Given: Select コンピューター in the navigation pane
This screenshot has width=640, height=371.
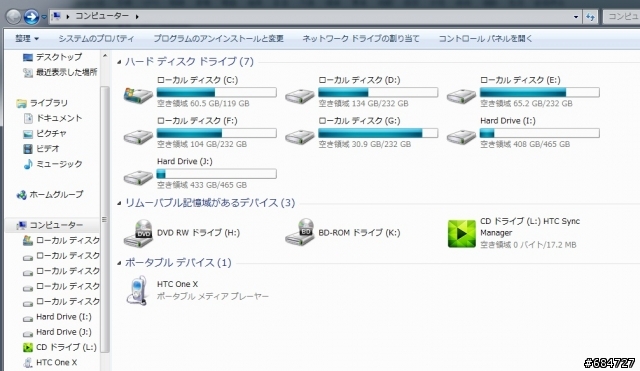Looking at the screenshot, I should 52,225.
